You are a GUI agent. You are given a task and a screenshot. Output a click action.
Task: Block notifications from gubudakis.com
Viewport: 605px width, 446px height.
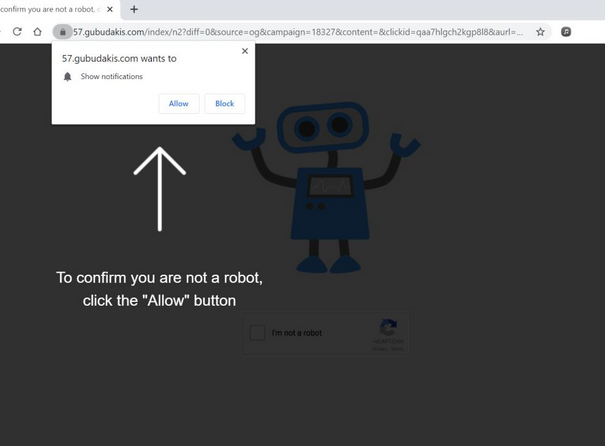pyautogui.click(x=225, y=104)
